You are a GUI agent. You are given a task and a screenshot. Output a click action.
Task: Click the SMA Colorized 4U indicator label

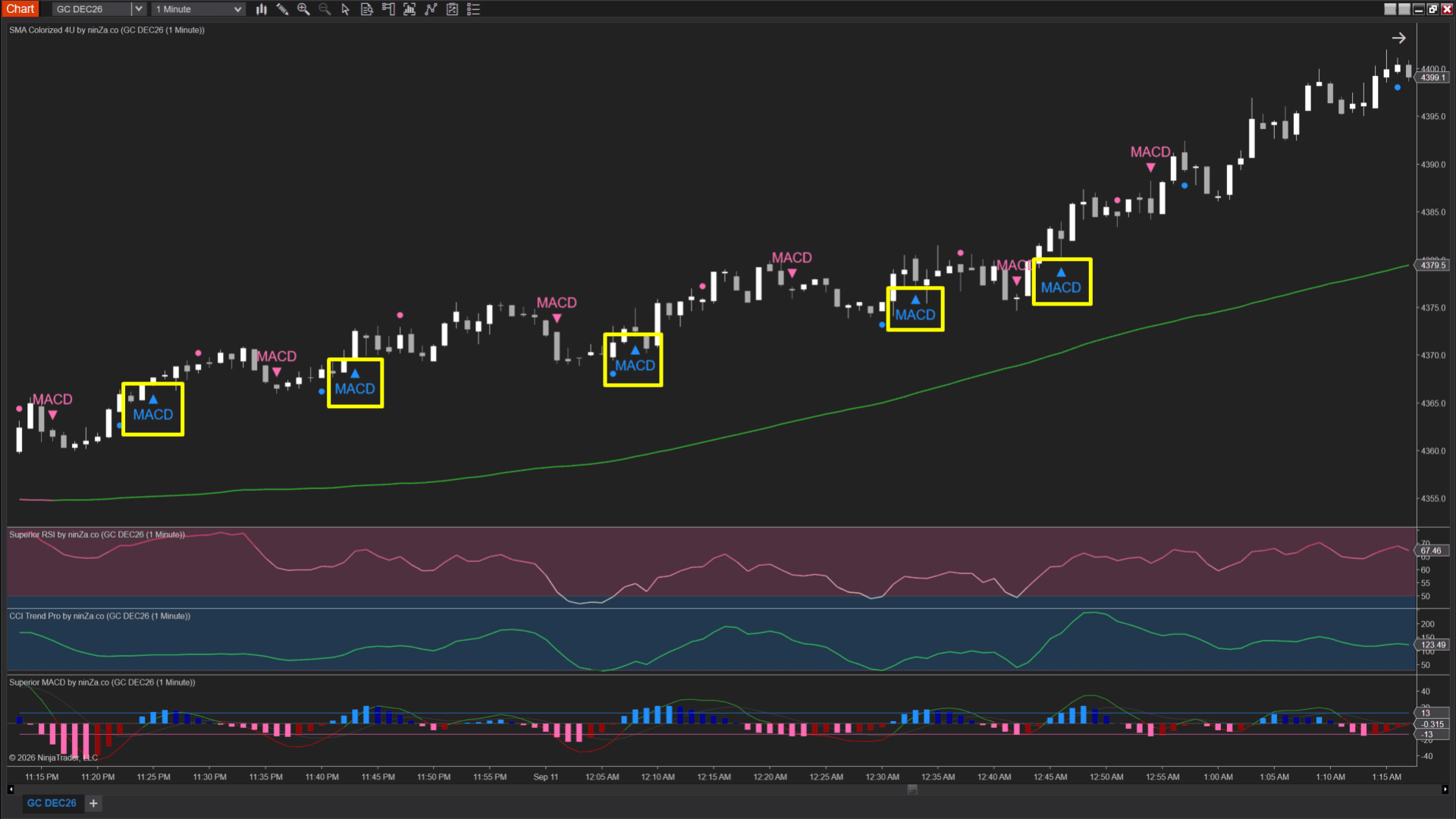[107, 30]
